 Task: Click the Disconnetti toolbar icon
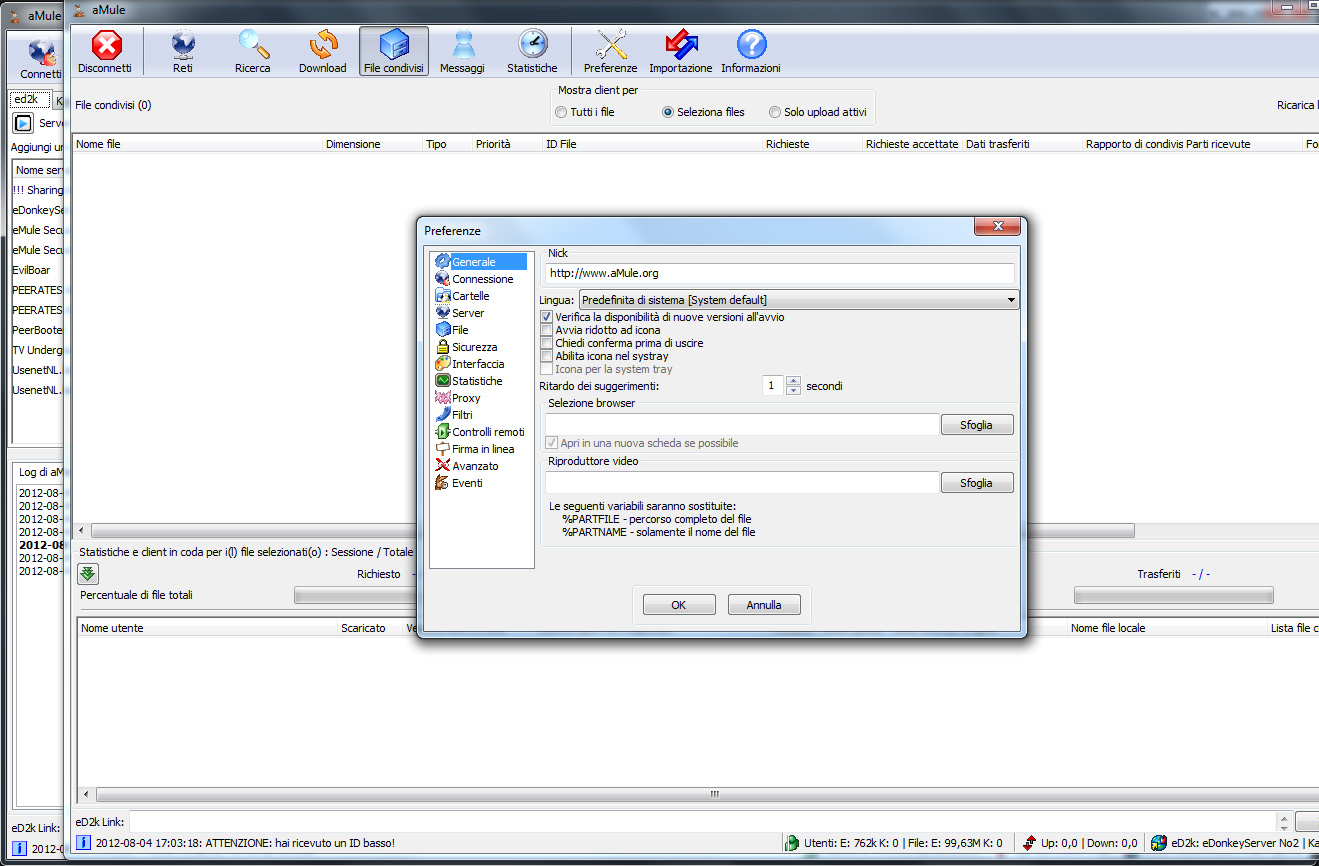(x=105, y=52)
